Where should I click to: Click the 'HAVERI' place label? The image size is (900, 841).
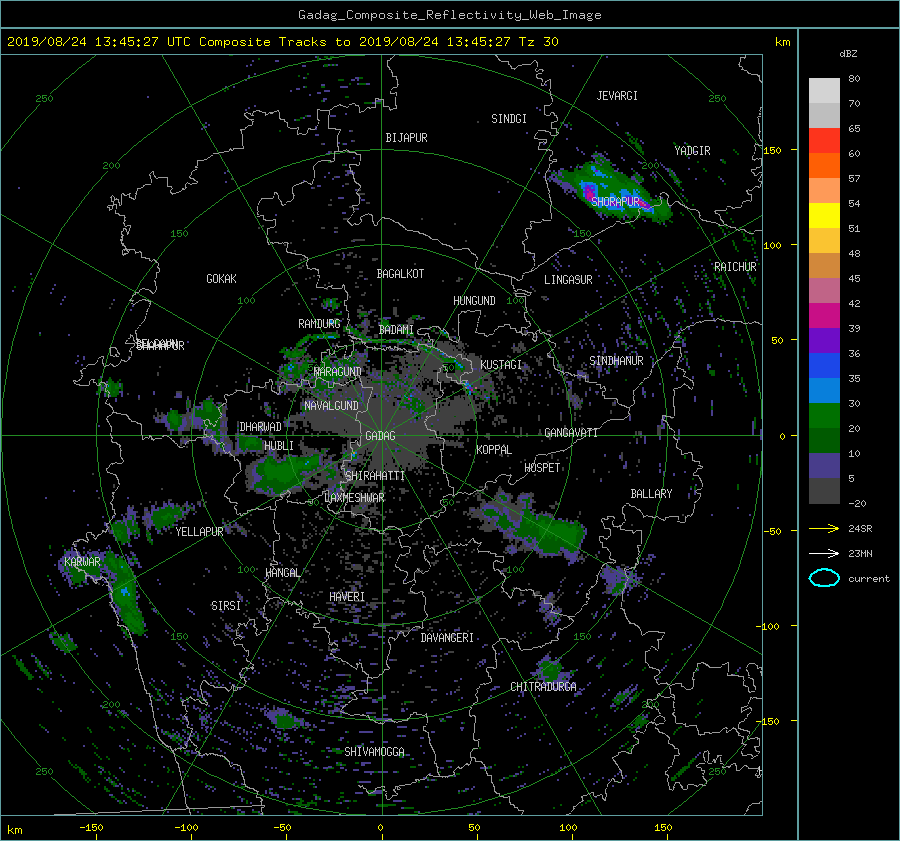click(x=347, y=597)
